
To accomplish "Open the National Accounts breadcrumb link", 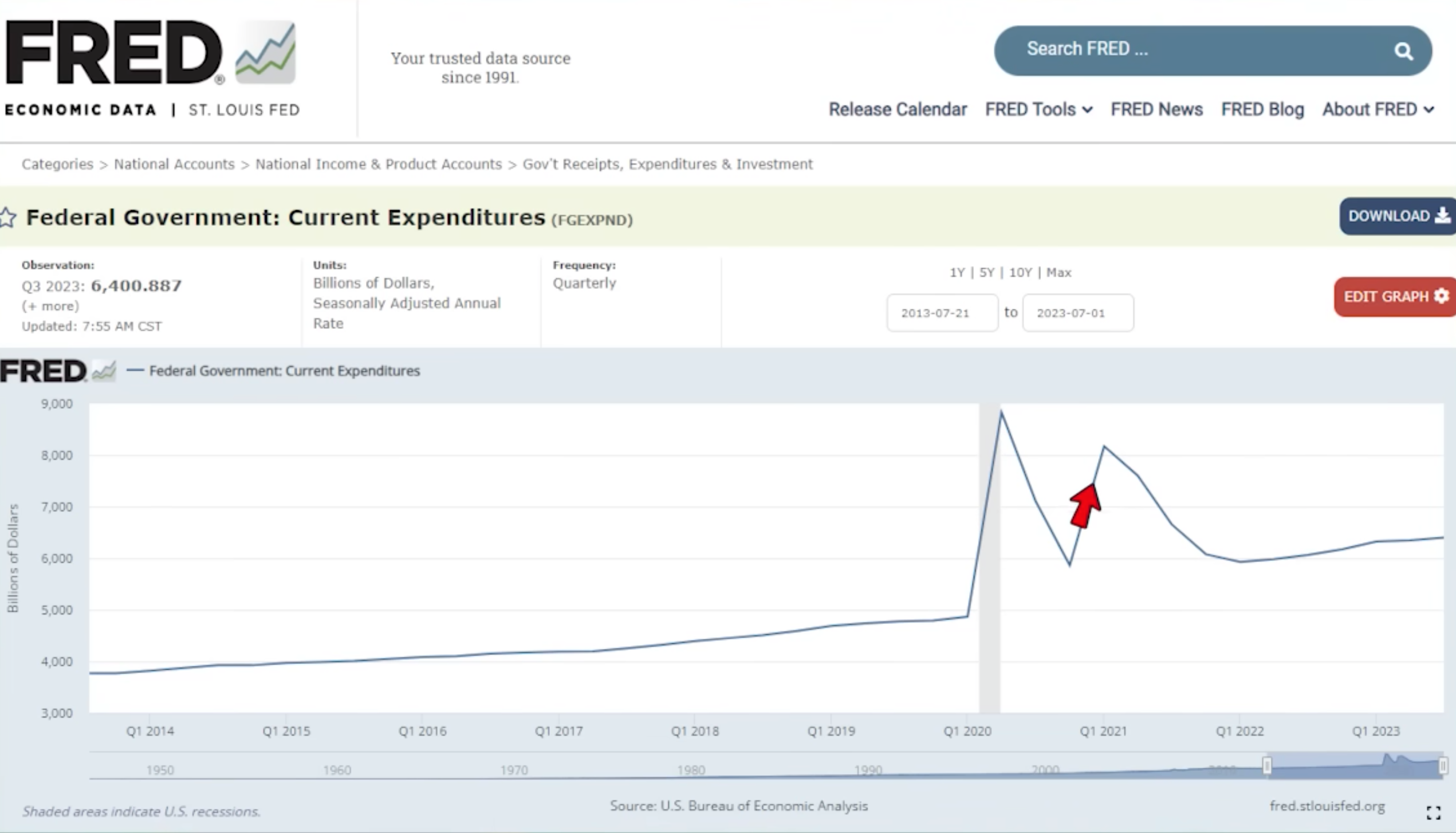I will pos(174,164).
